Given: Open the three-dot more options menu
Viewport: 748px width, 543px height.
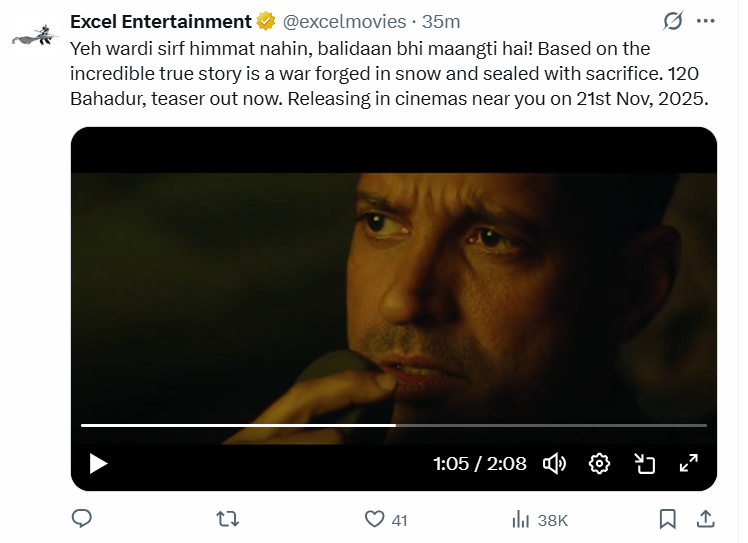Looking at the screenshot, I should (705, 22).
